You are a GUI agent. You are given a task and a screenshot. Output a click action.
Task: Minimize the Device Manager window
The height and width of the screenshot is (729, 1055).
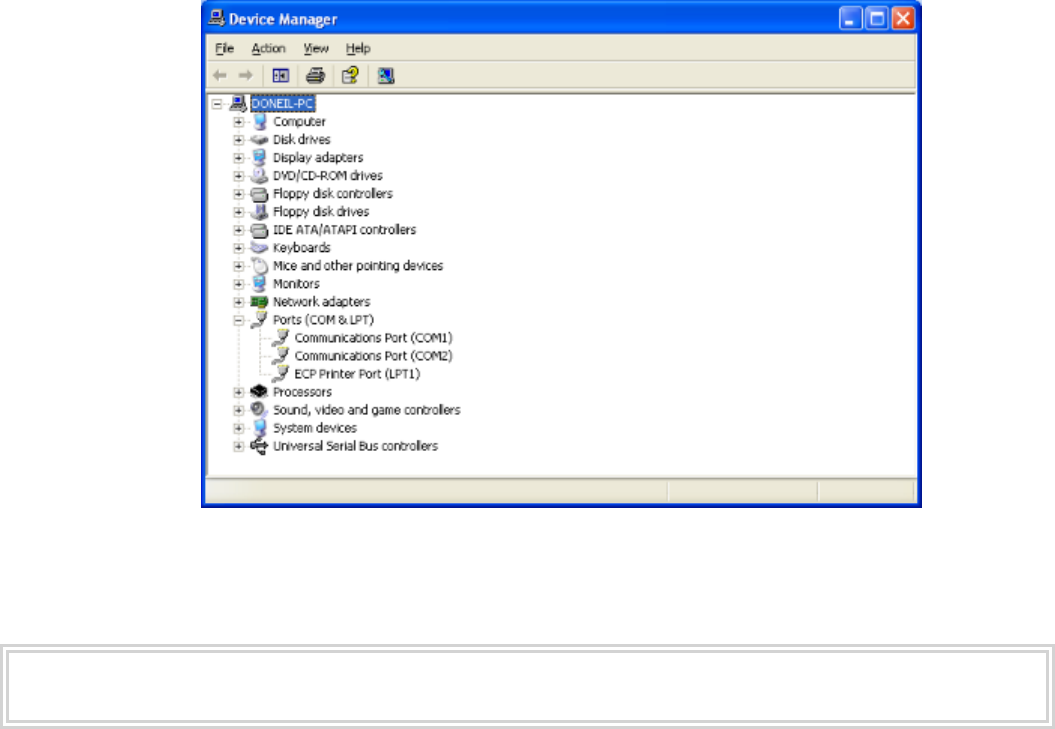tap(850, 18)
